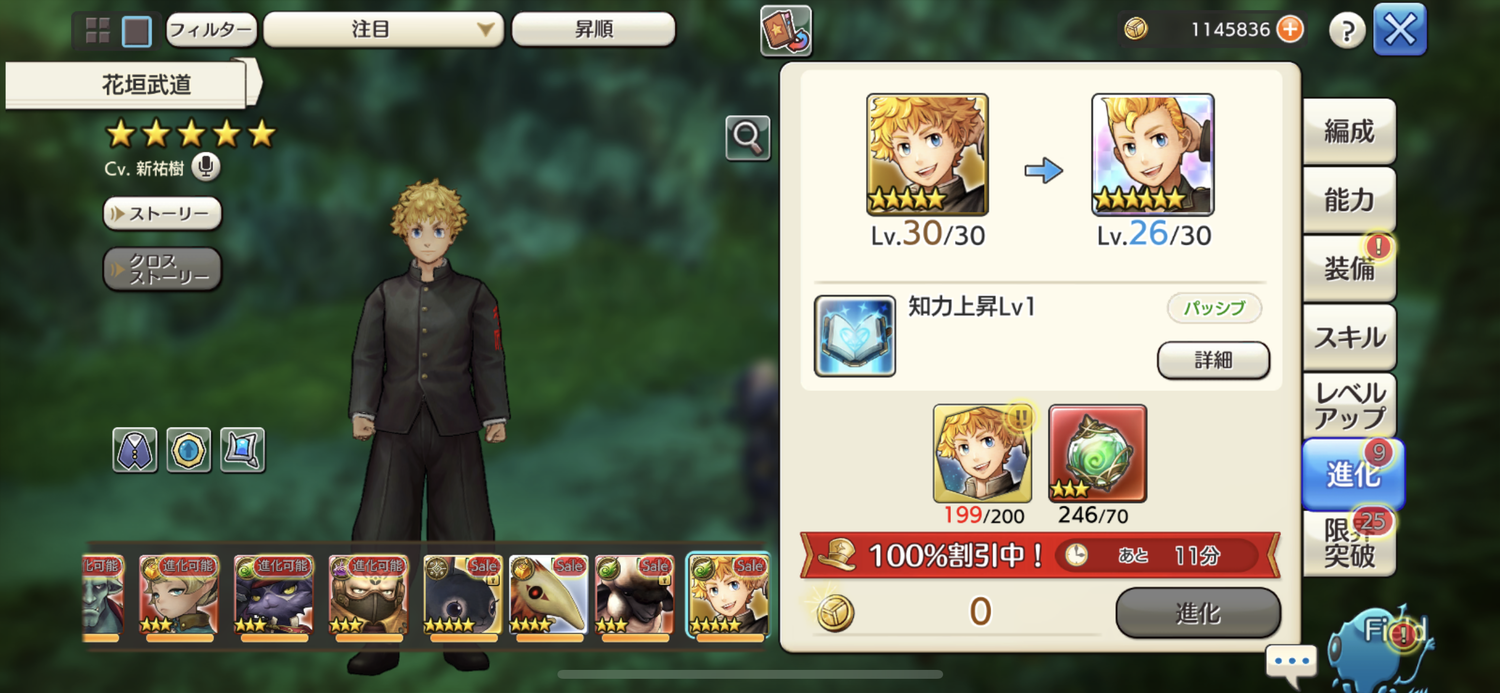Open help question mark icon
This screenshot has height=693, width=1500.
(1347, 31)
